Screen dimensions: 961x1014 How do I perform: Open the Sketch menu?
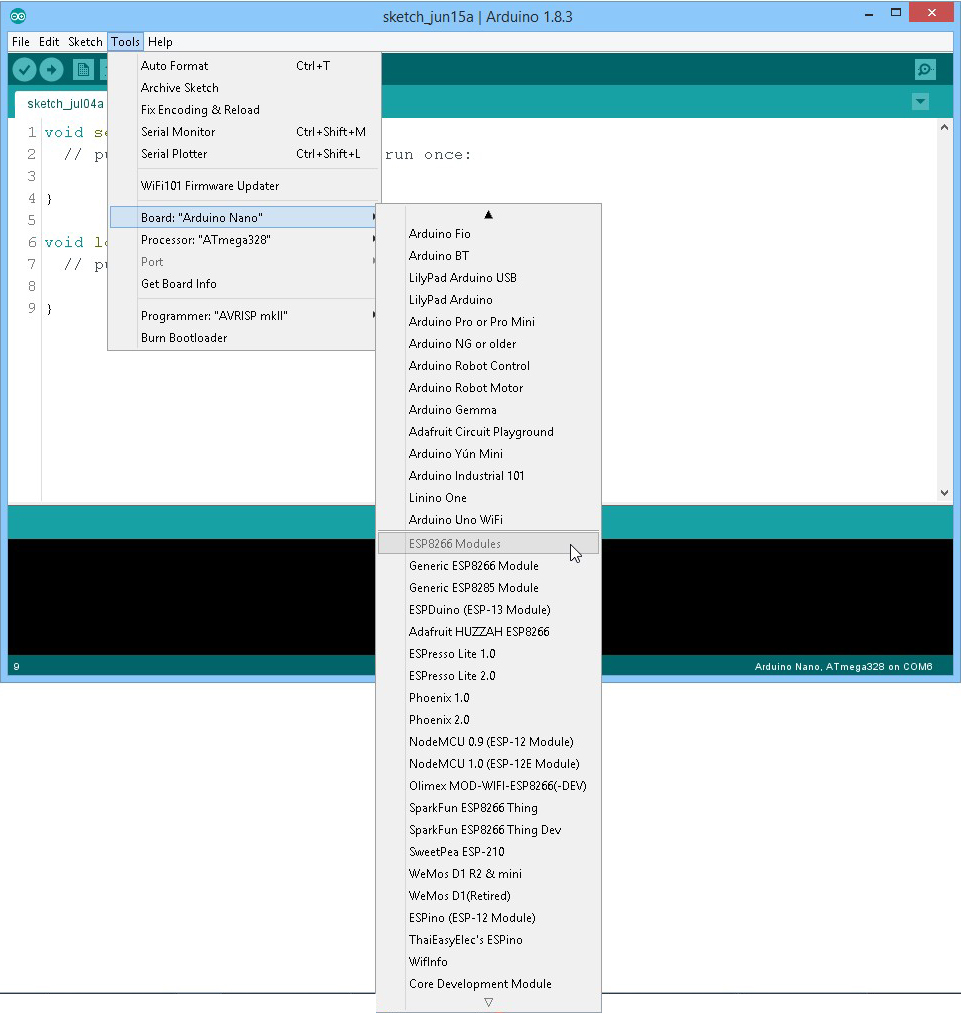[x=85, y=42]
